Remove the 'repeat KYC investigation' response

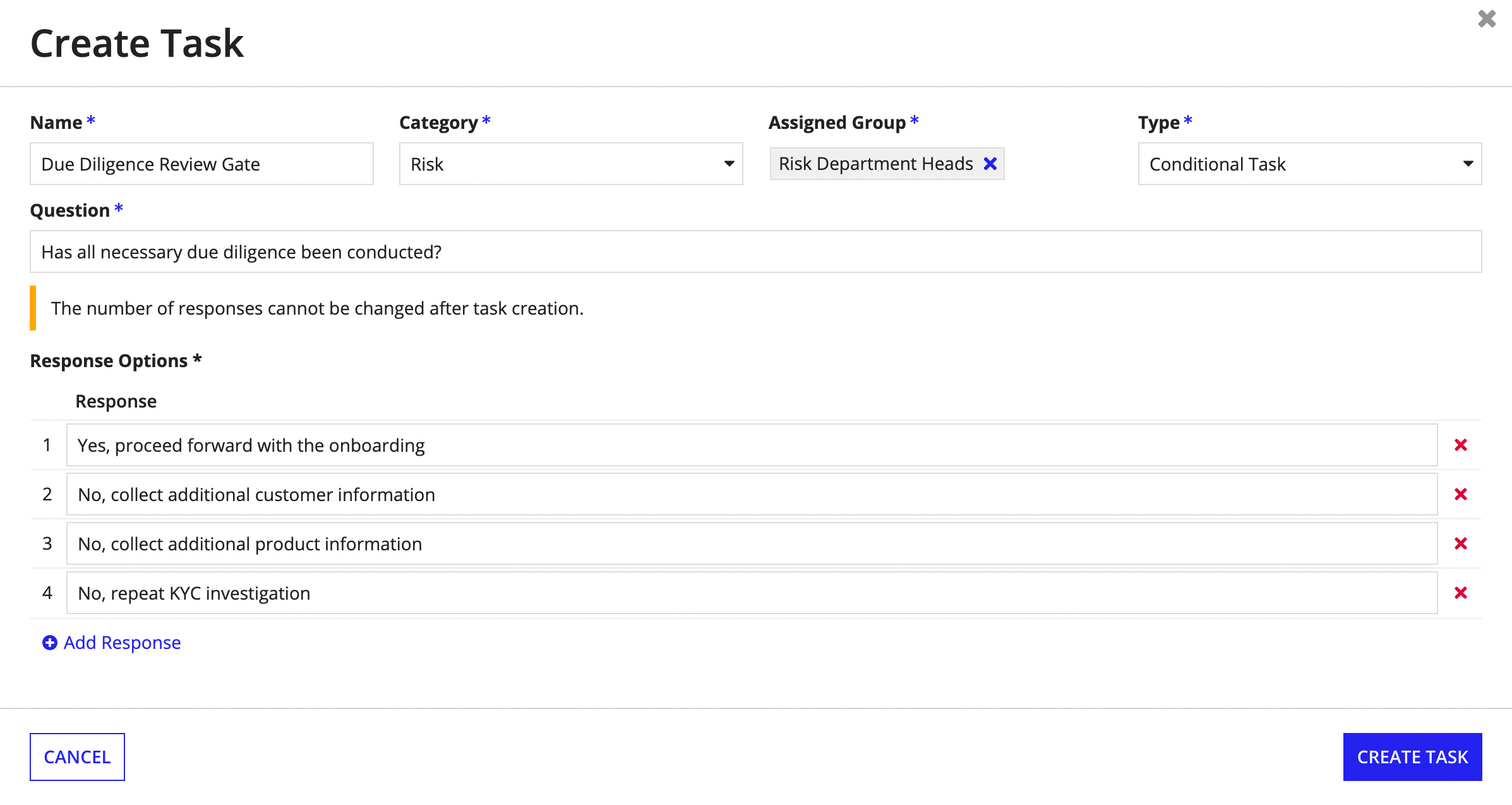pyautogui.click(x=1460, y=593)
